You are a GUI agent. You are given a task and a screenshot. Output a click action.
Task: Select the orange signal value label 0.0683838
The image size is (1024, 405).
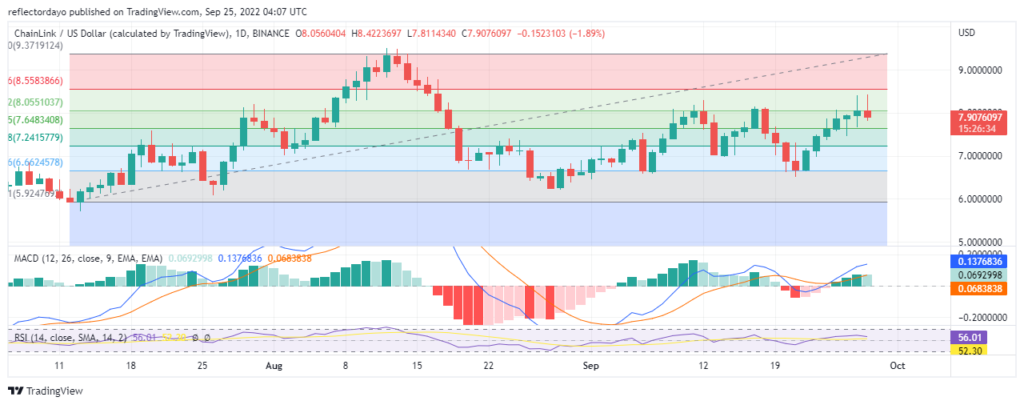(x=982, y=287)
